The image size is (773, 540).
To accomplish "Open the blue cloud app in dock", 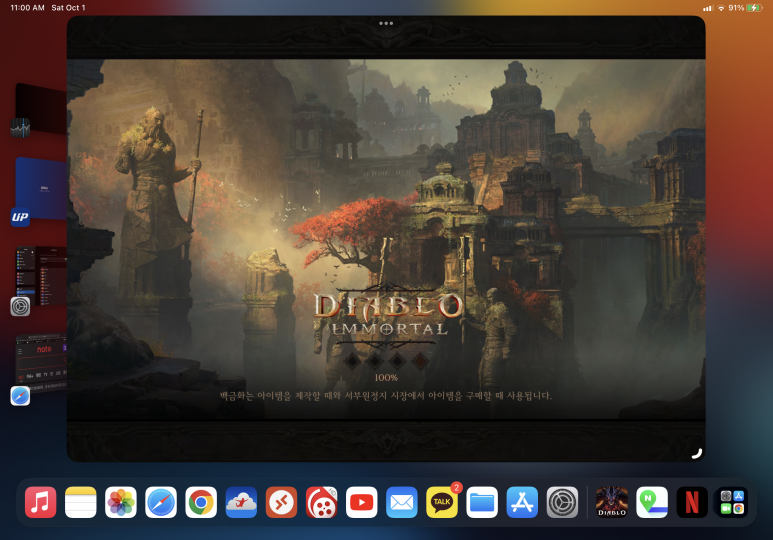I will [241, 502].
